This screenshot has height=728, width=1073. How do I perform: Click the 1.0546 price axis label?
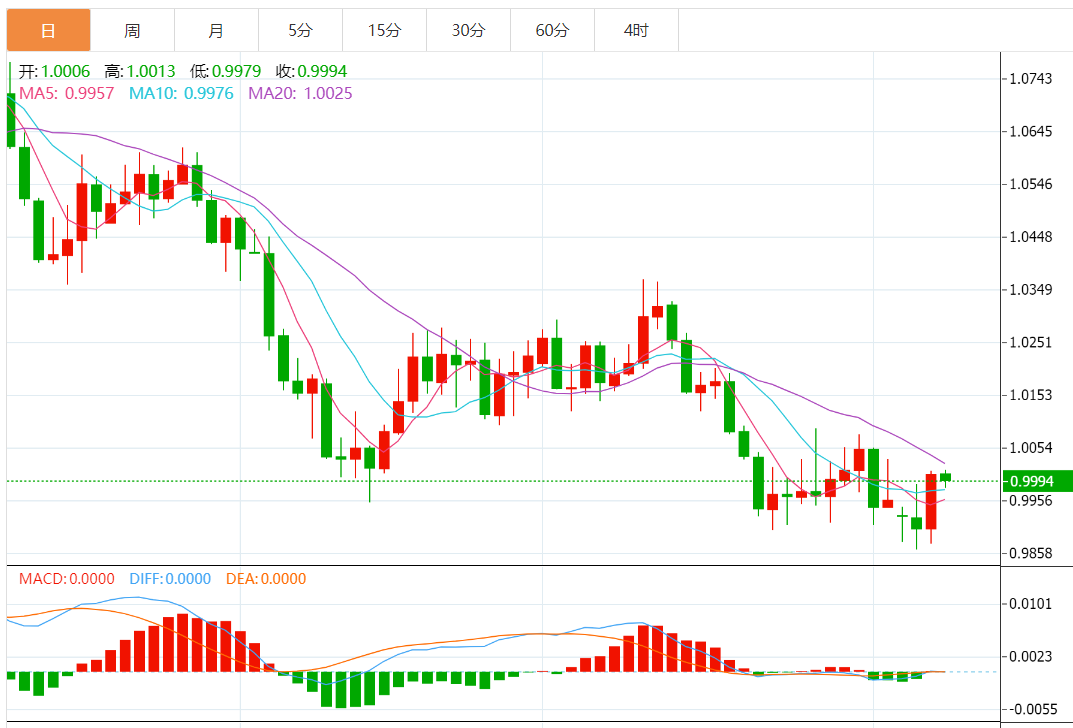point(1031,184)
